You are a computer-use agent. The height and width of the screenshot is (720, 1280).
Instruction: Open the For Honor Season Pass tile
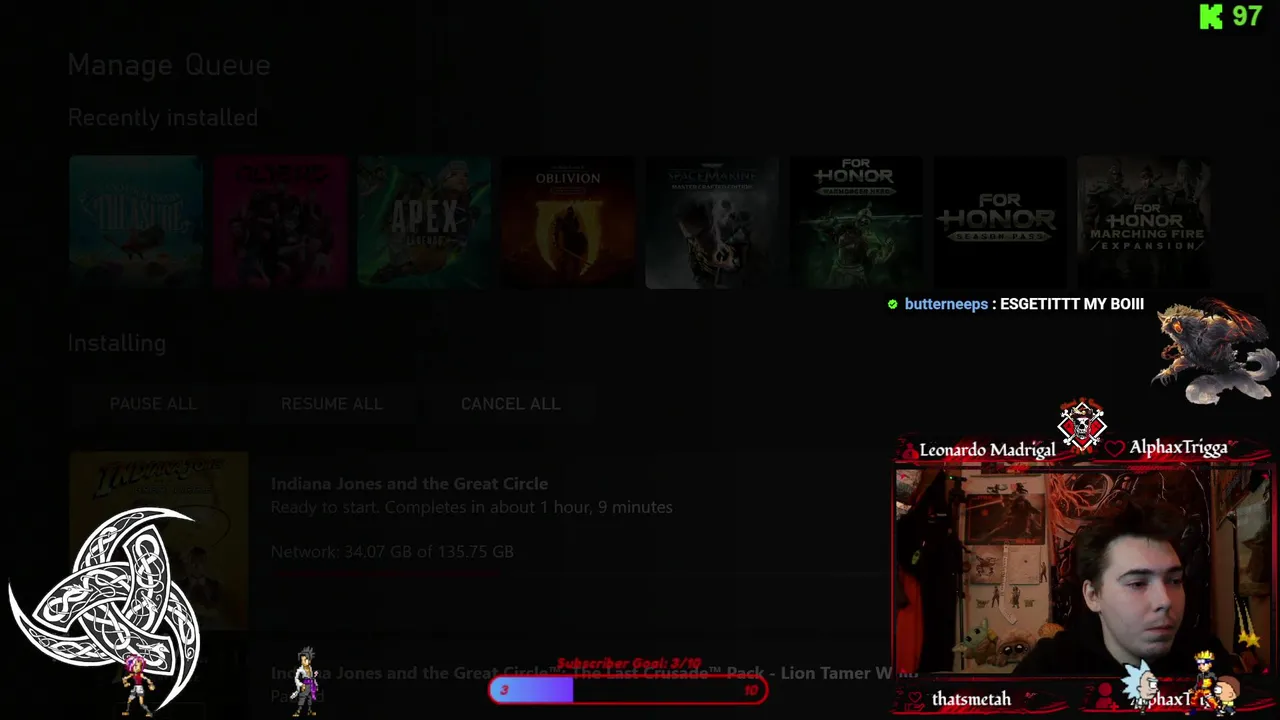click(1000, 222)
